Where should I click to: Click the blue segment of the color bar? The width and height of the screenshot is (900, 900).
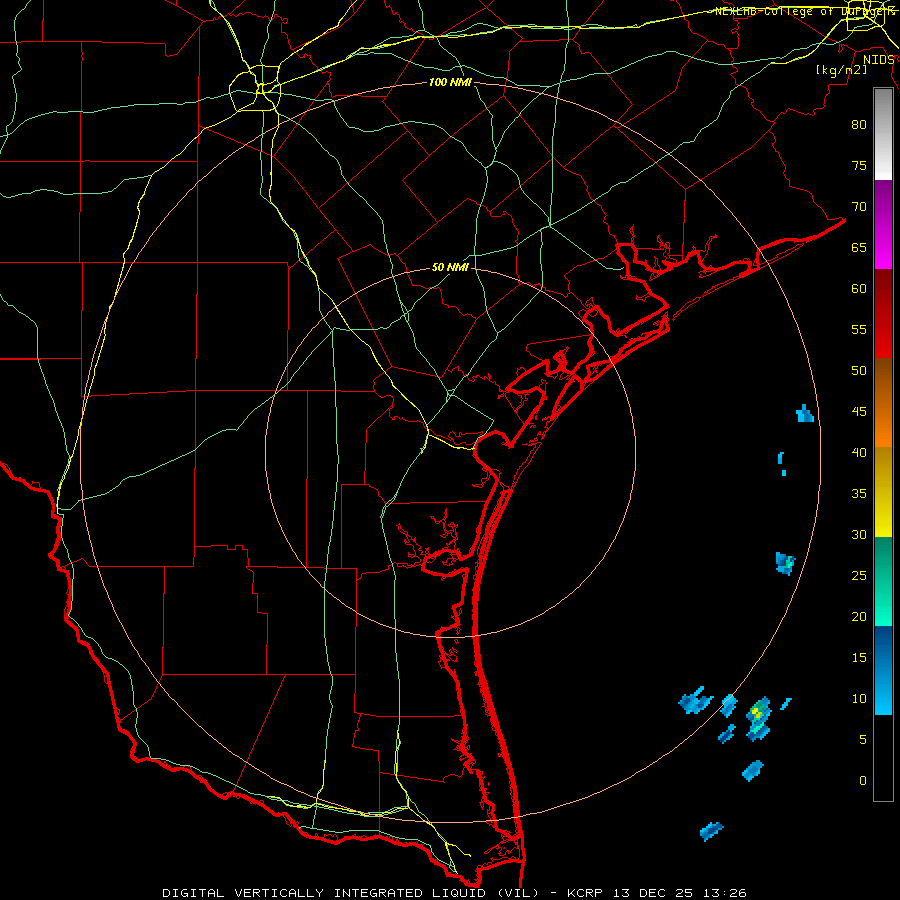(x=883, y=670)
